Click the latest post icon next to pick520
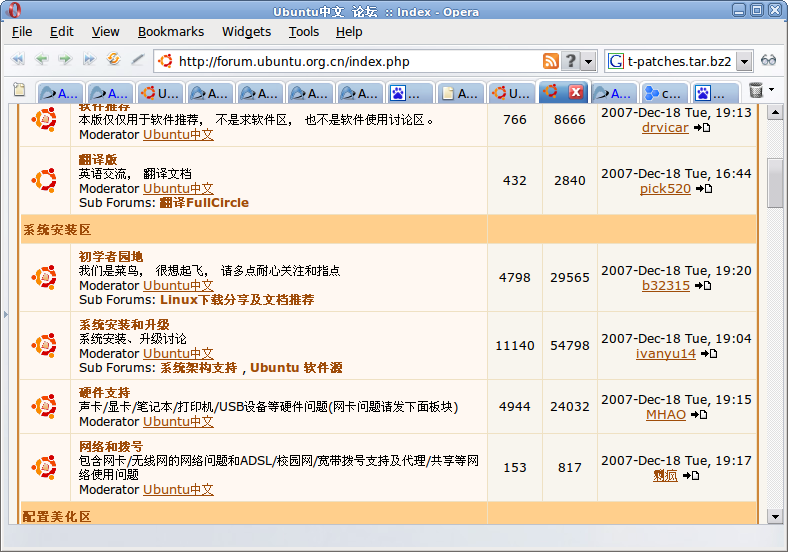The height and width of the screenshot is (552, 788). (704, 189)
